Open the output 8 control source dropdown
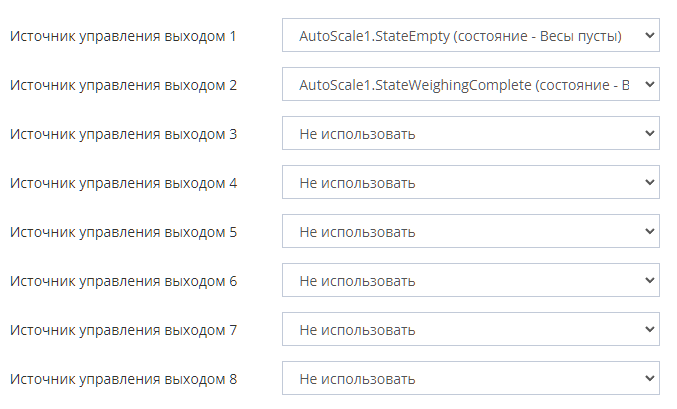Viewport: 677px width, 409px height. click(x=470, y=379)
